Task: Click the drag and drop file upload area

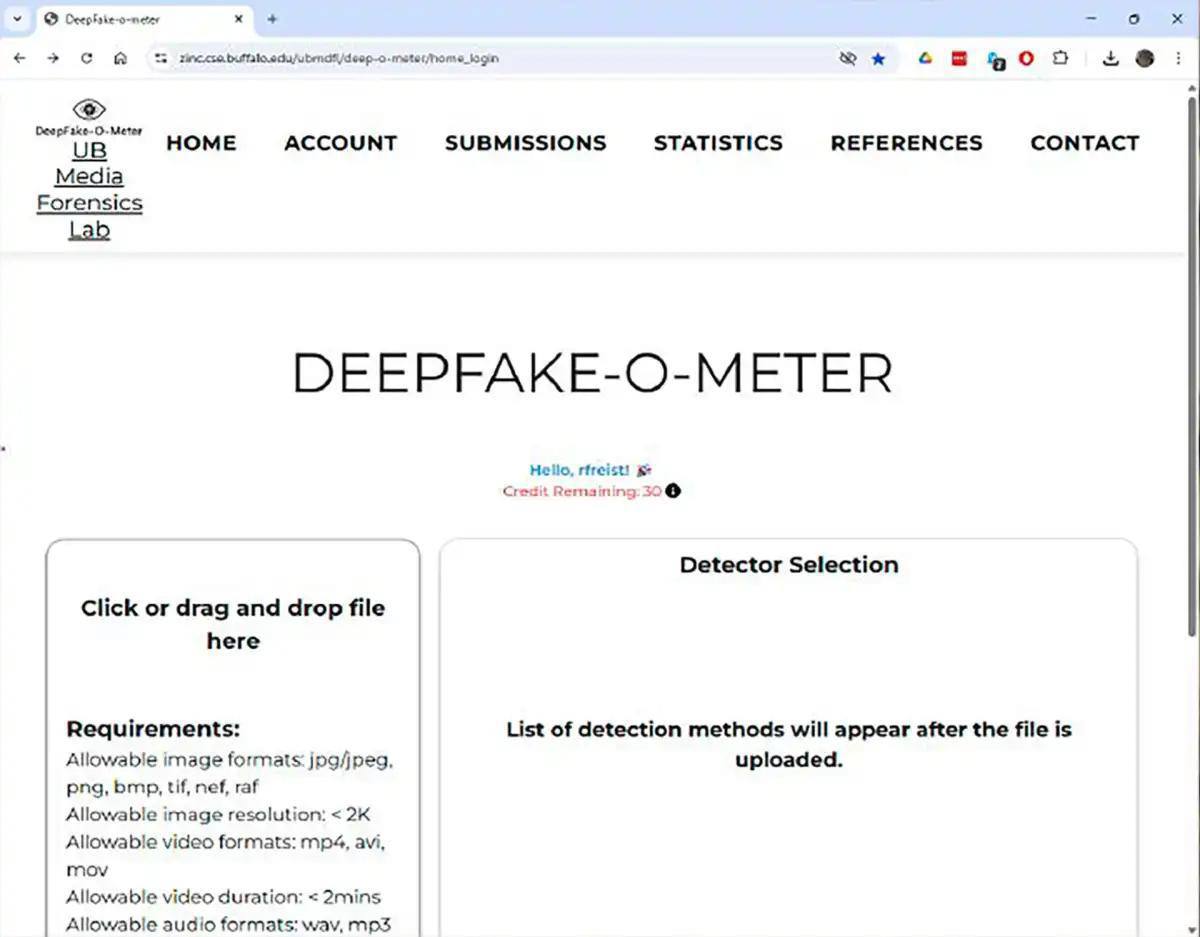Action: tap(233, 624)
